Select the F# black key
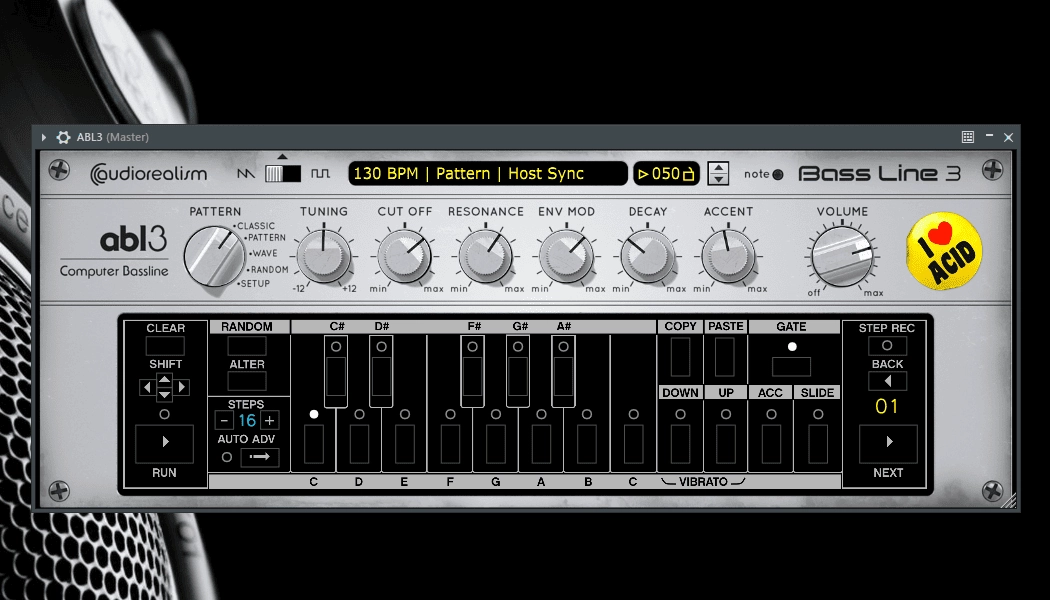The height and width of the screenshot is (600, 1050). (x=472, y=372)
